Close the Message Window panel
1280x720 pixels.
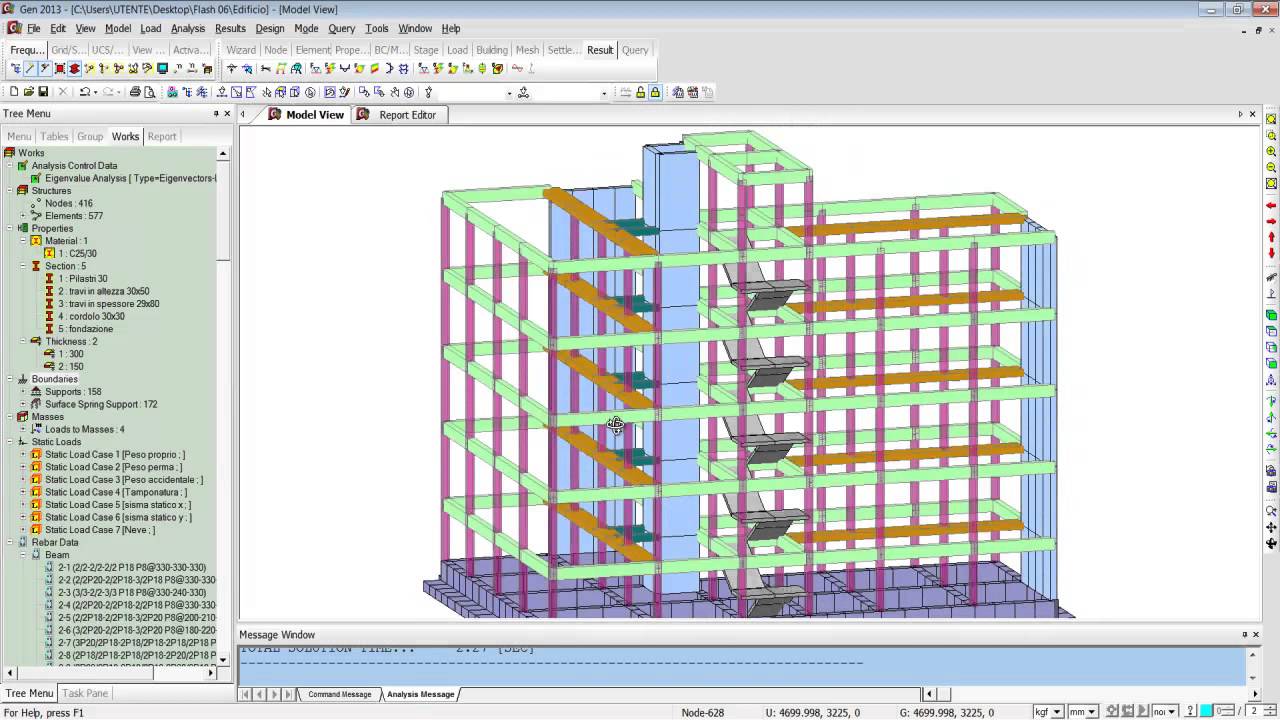(x=1258, y=634)
